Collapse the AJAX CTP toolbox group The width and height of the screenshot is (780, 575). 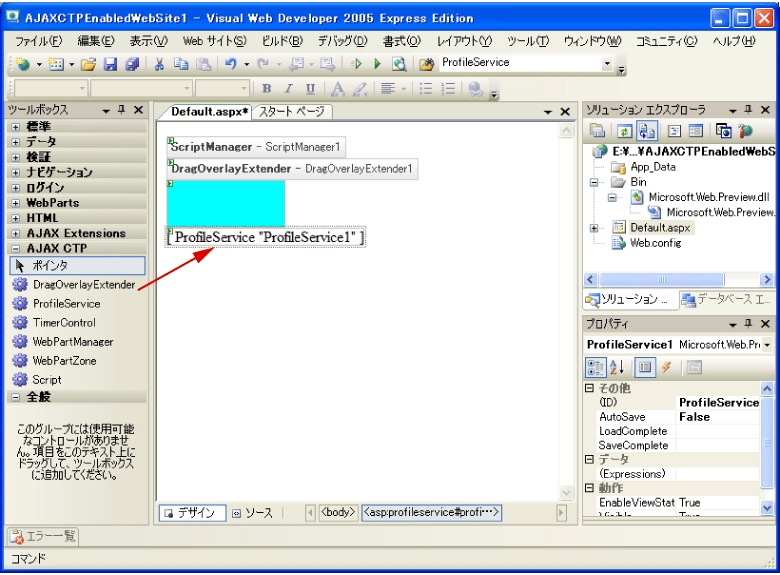(x=15, y=249)
